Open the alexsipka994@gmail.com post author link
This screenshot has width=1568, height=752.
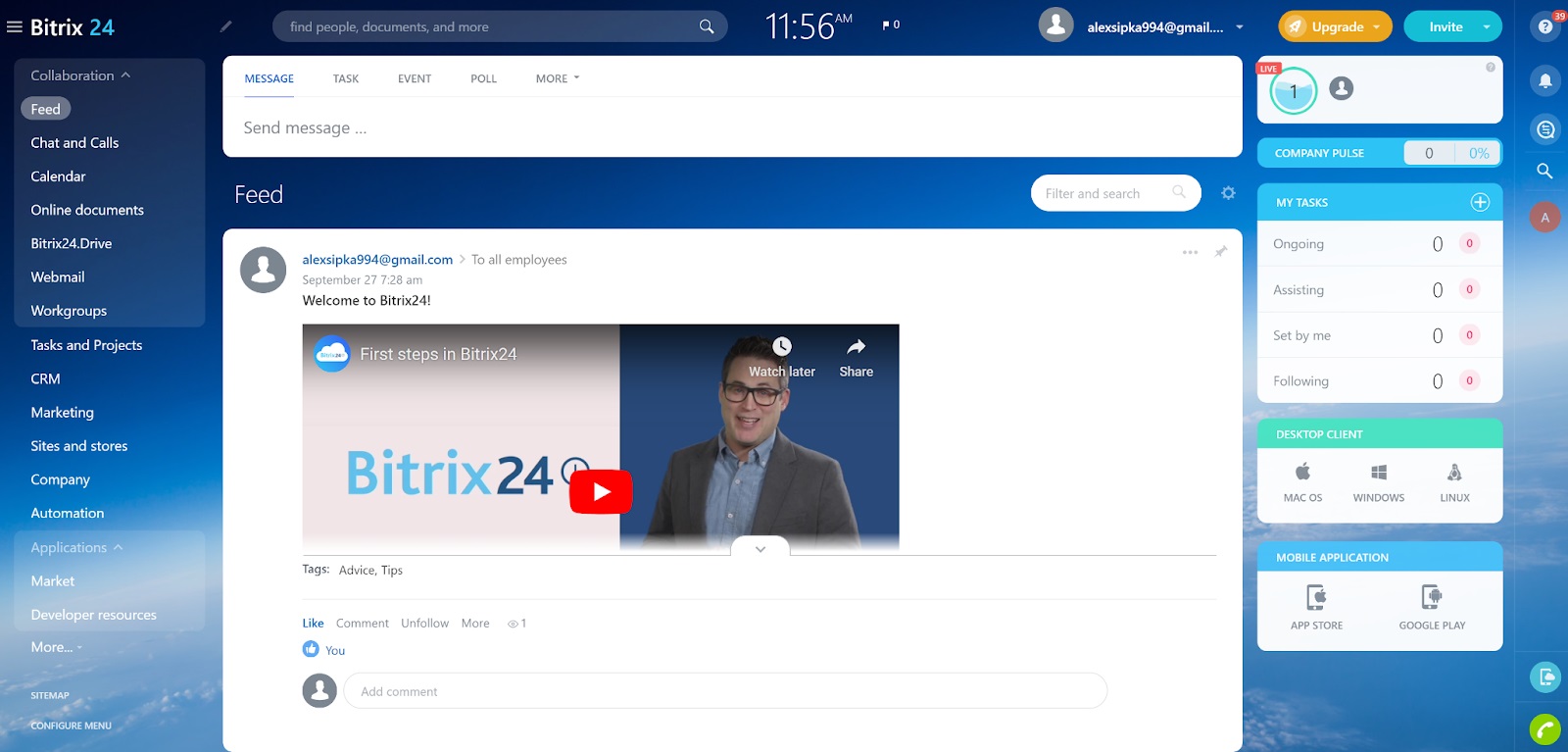[x=377, y=260]
